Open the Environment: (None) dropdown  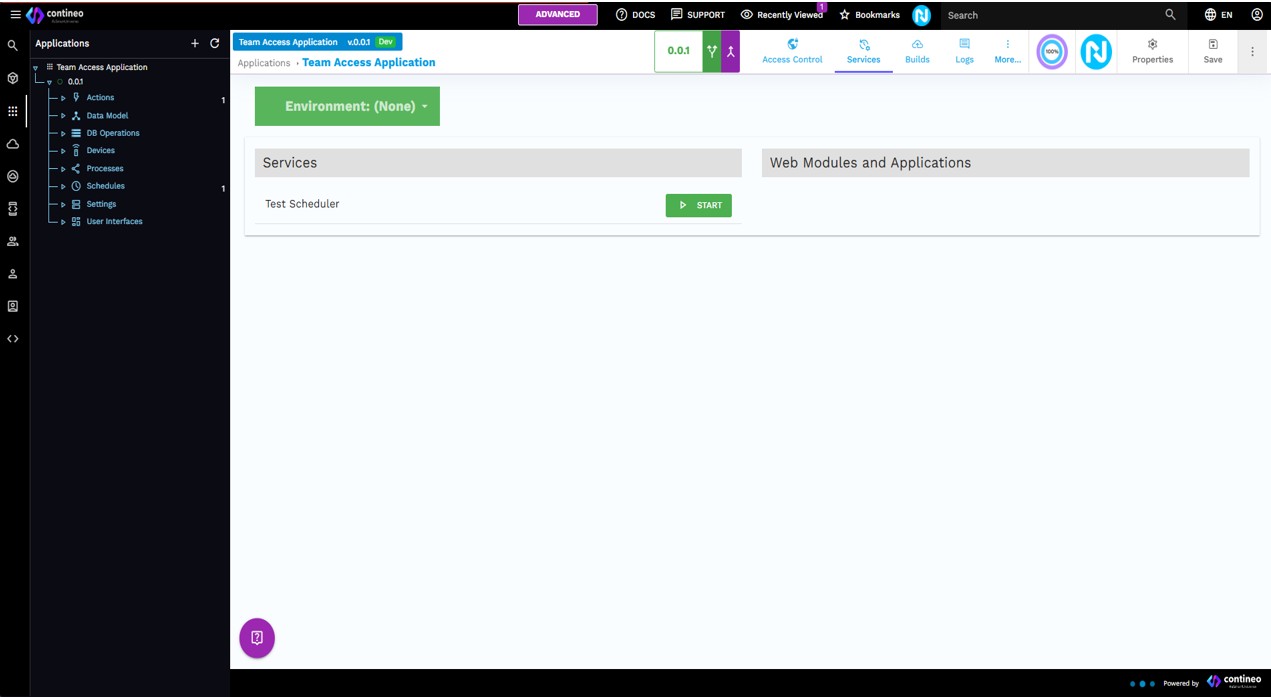pyautogui.click(x=347, y=106)
